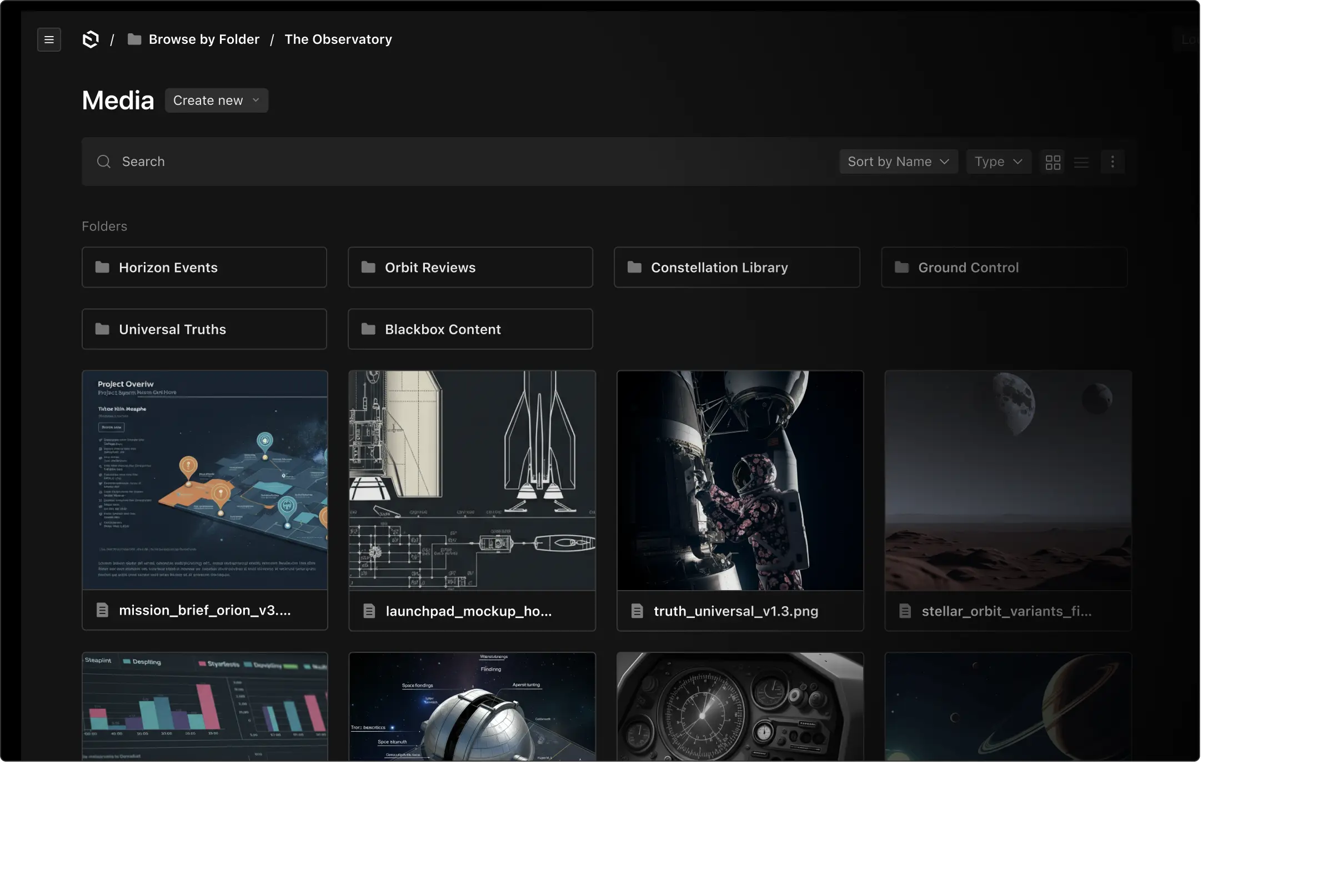This screenshot has width=1333, height=896.
Task: Open the Horizon Events folder
Action: 204,268
